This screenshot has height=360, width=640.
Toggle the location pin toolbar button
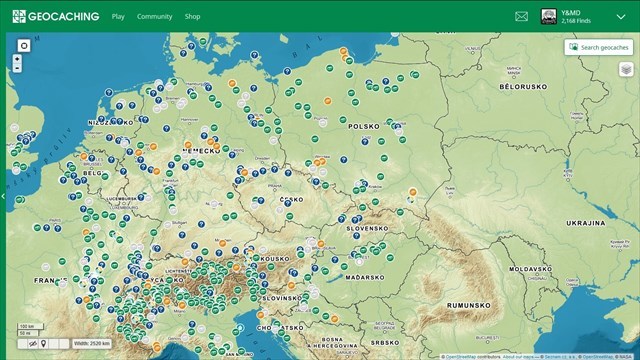point(43,344)
